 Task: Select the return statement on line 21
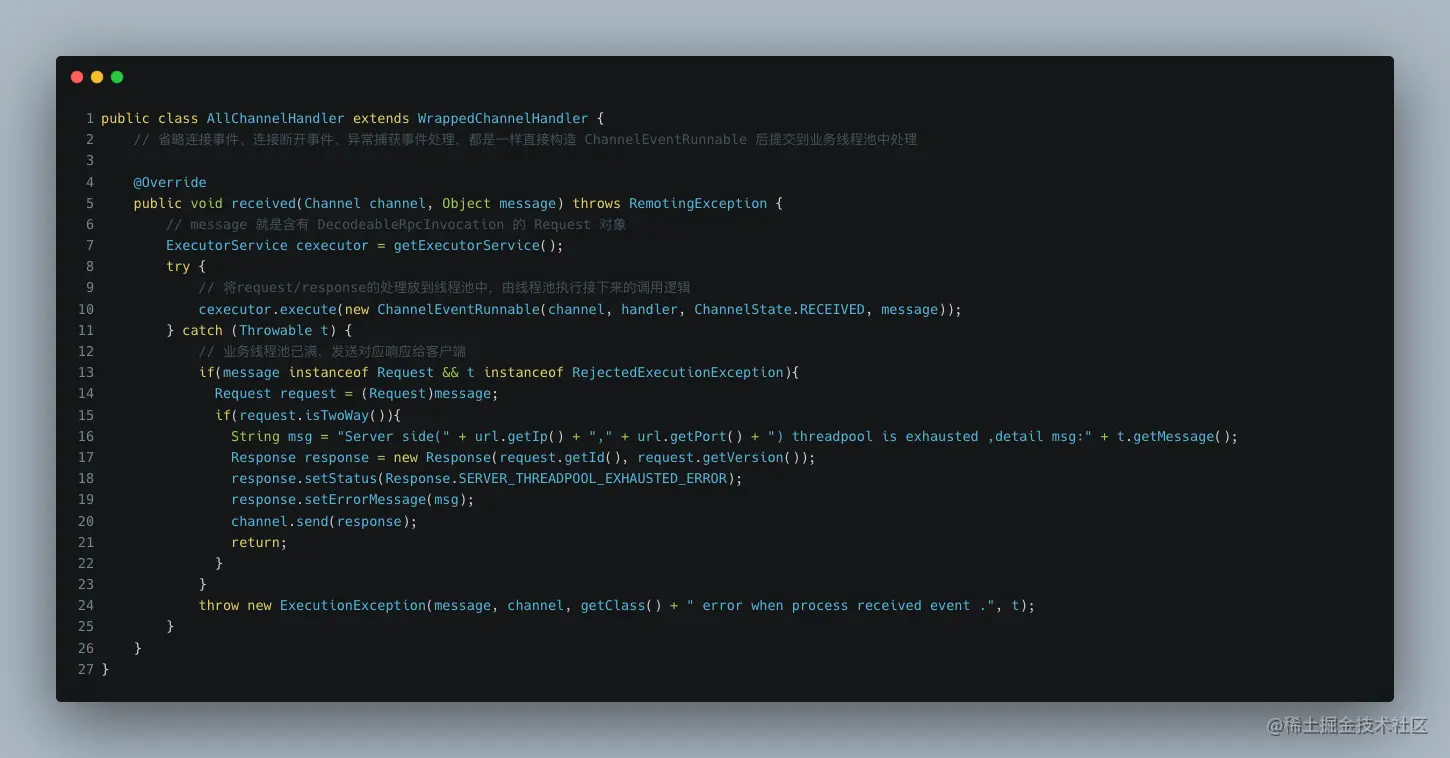(257, 542)
